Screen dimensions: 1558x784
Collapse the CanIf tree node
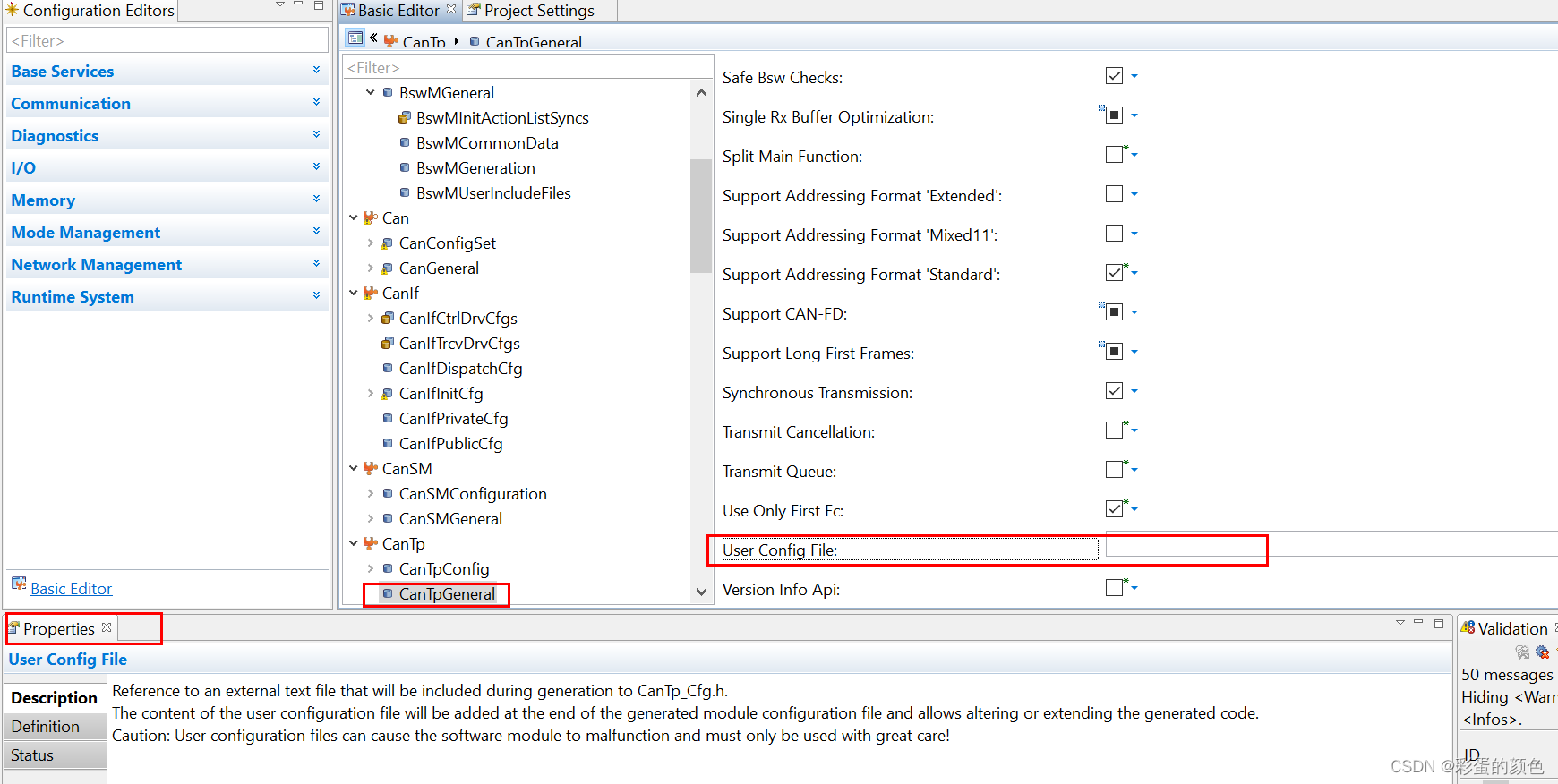pyautogui.click(x=354, y=293)
